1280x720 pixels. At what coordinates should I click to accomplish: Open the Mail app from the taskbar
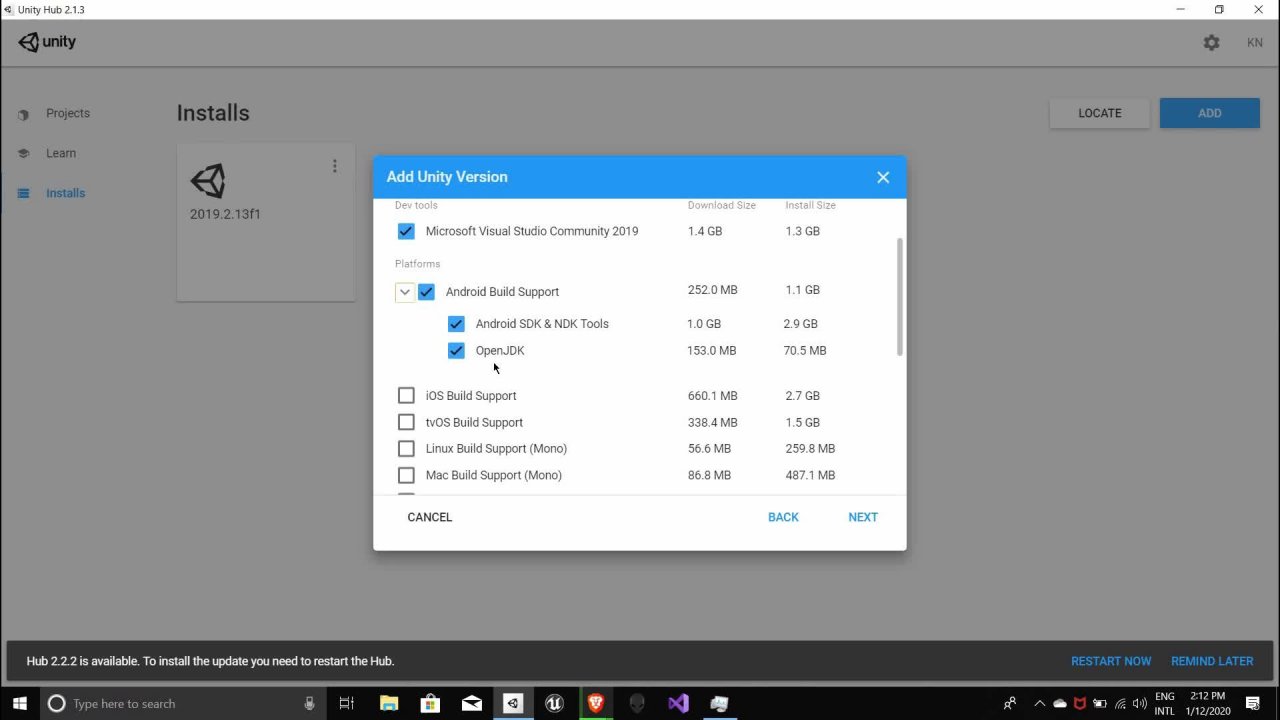(x=472, y=704)
